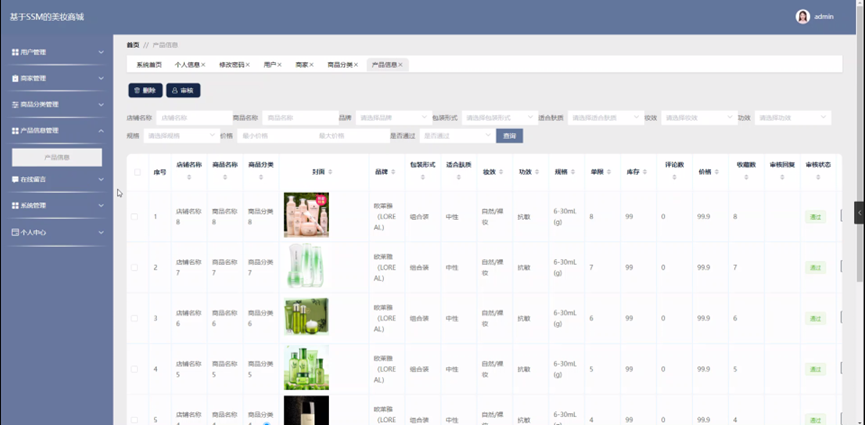865x425 pixels.
Task: Switch to the 个人信息 tab
Action: click(x=187, y=65)
